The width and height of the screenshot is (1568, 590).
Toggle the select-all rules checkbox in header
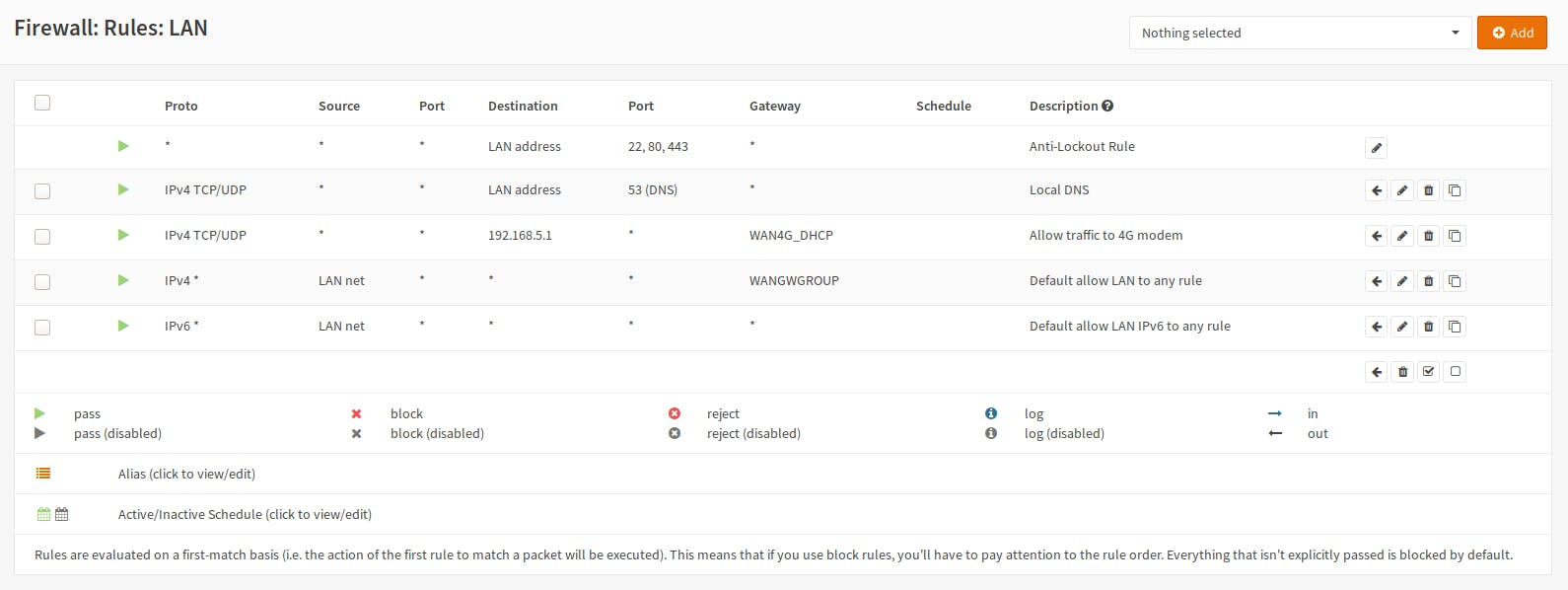42,103
